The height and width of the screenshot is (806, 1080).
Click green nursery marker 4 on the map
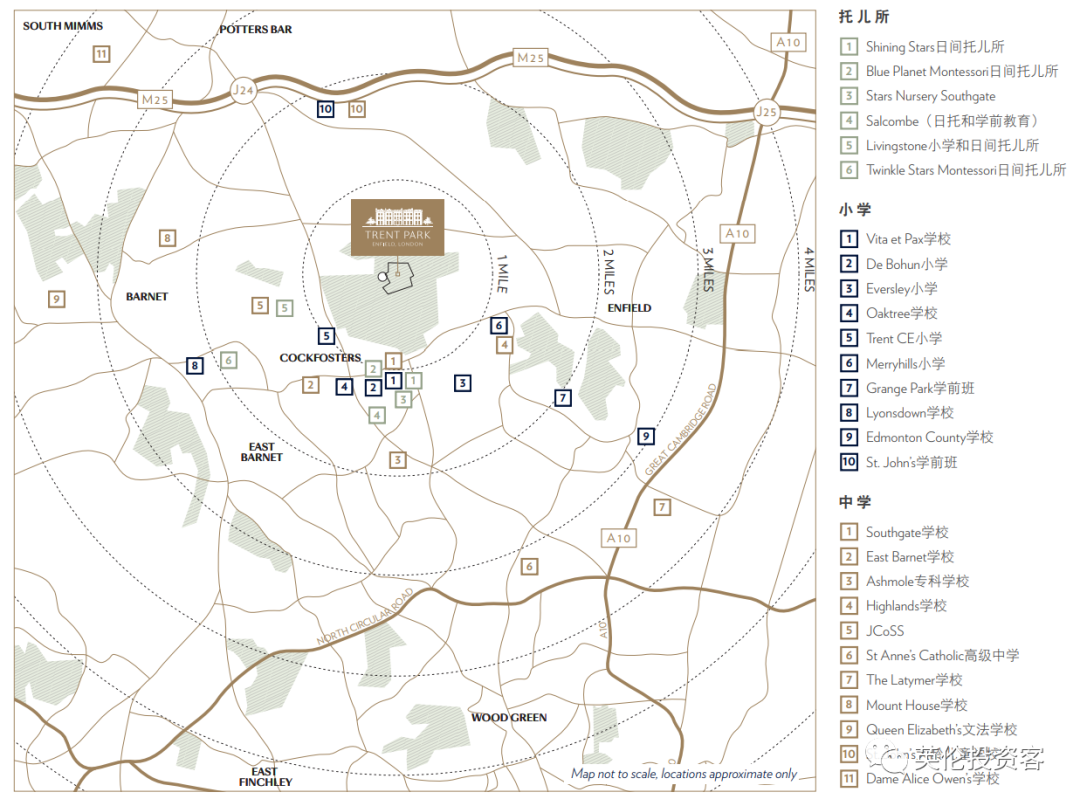(x=376, y=415)
